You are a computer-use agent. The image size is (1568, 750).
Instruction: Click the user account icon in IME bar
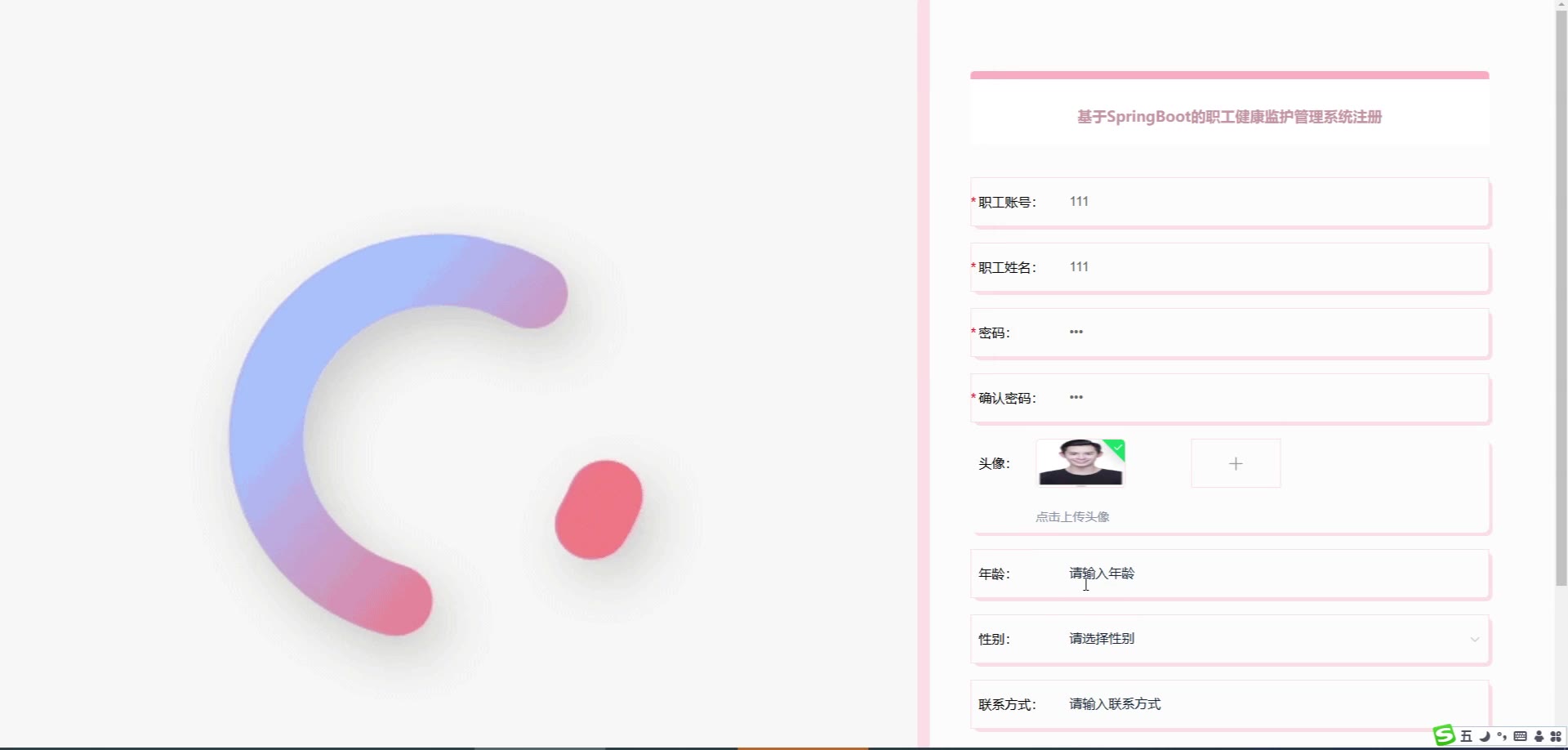(1539, 736)
